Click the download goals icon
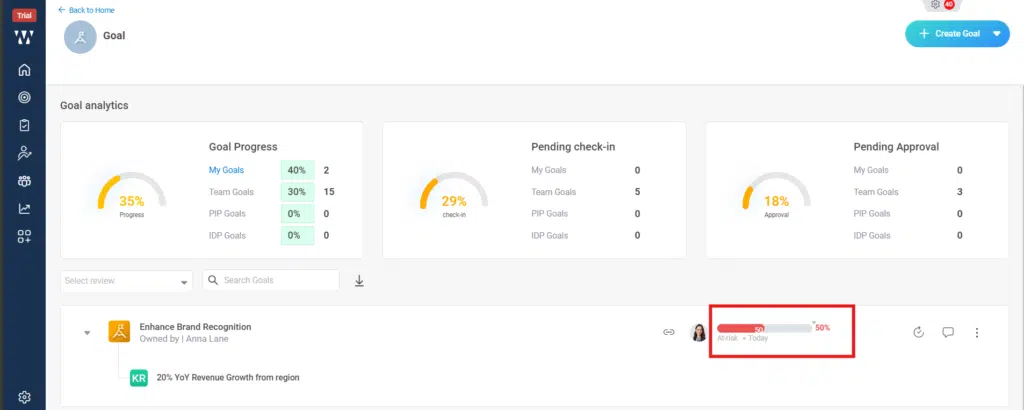 pyautogui.click(x=359, y=281)
